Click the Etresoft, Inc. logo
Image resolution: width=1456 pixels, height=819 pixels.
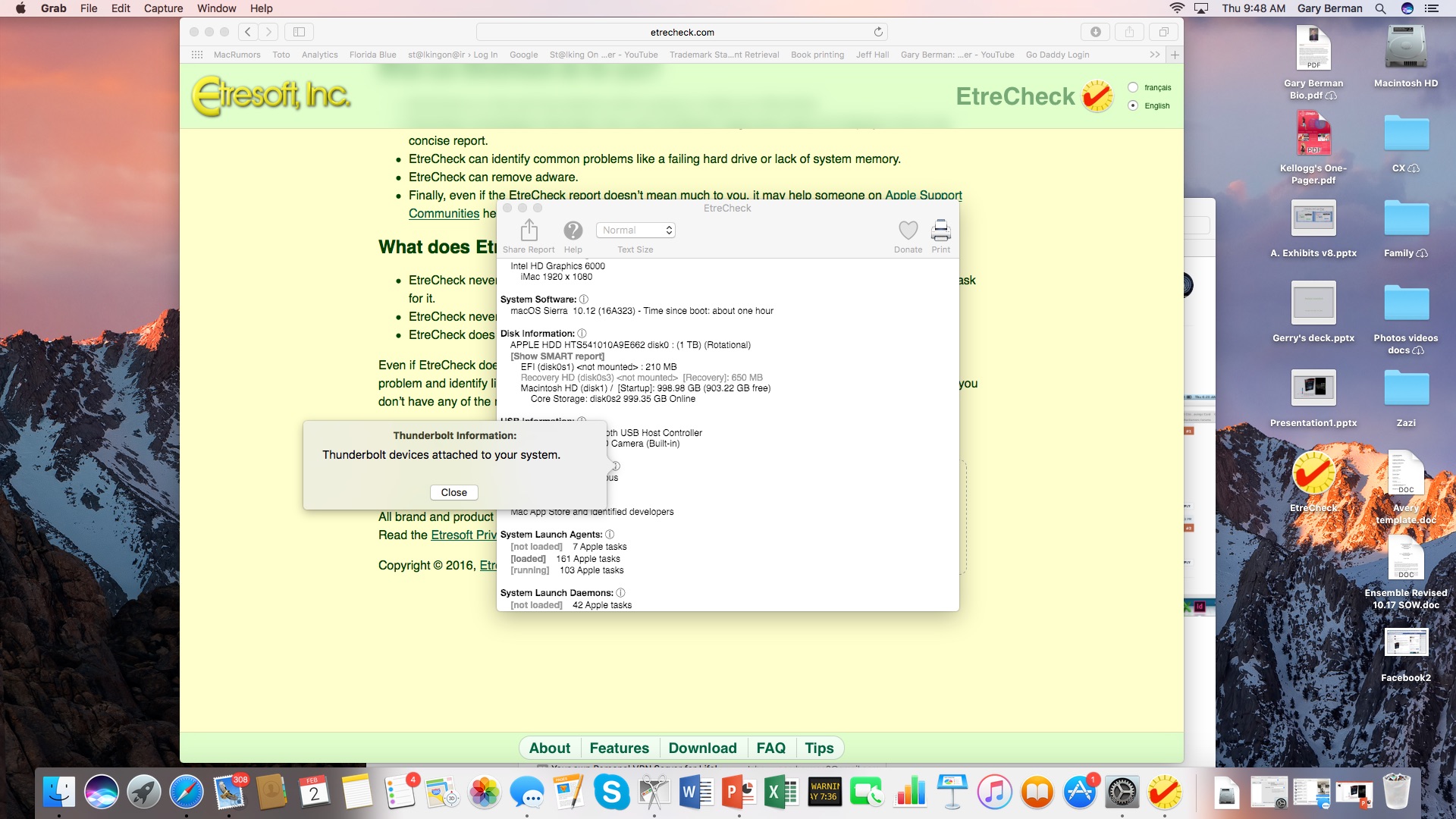point(271,96)
